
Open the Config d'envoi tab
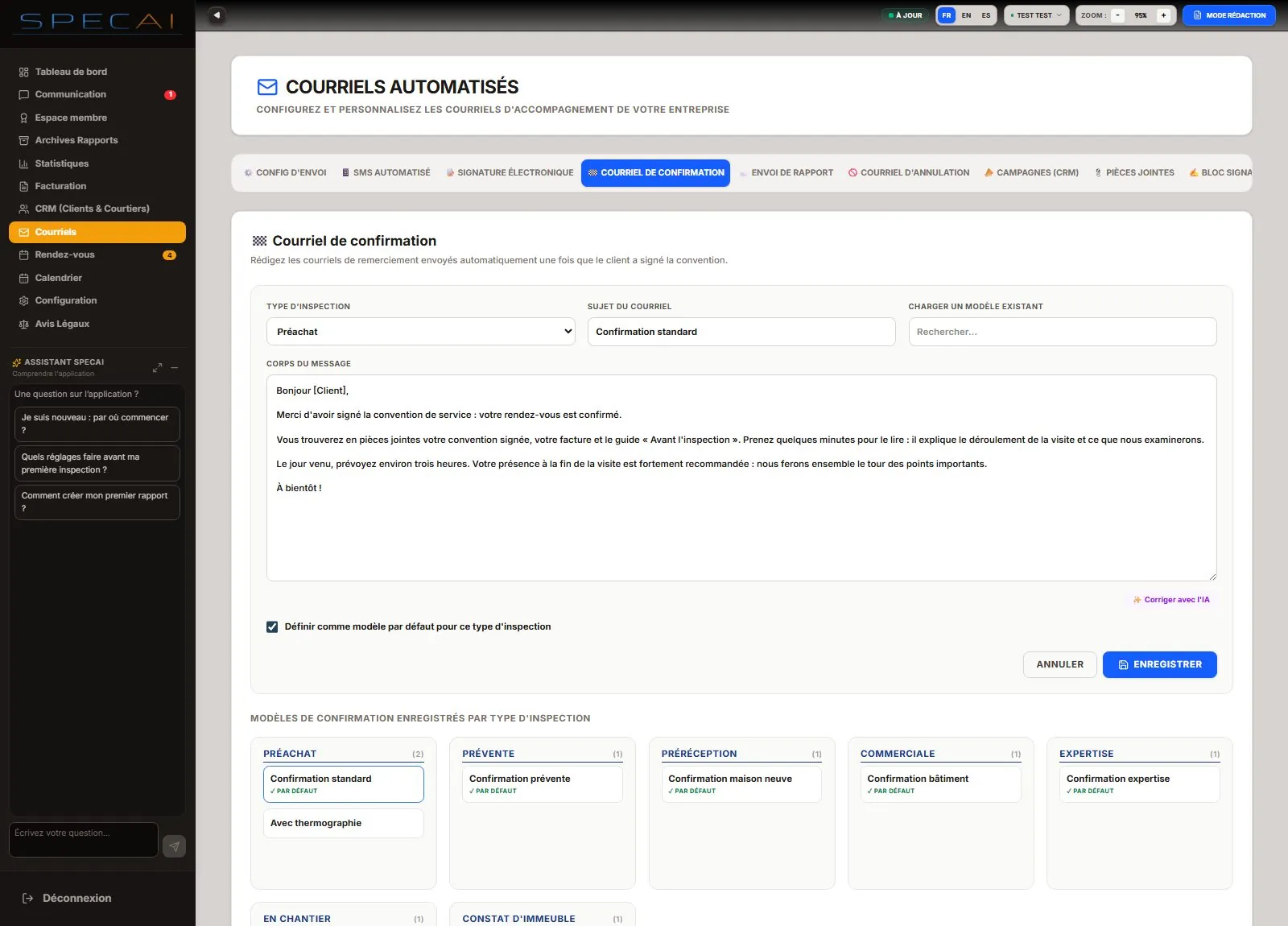(286, 173)
